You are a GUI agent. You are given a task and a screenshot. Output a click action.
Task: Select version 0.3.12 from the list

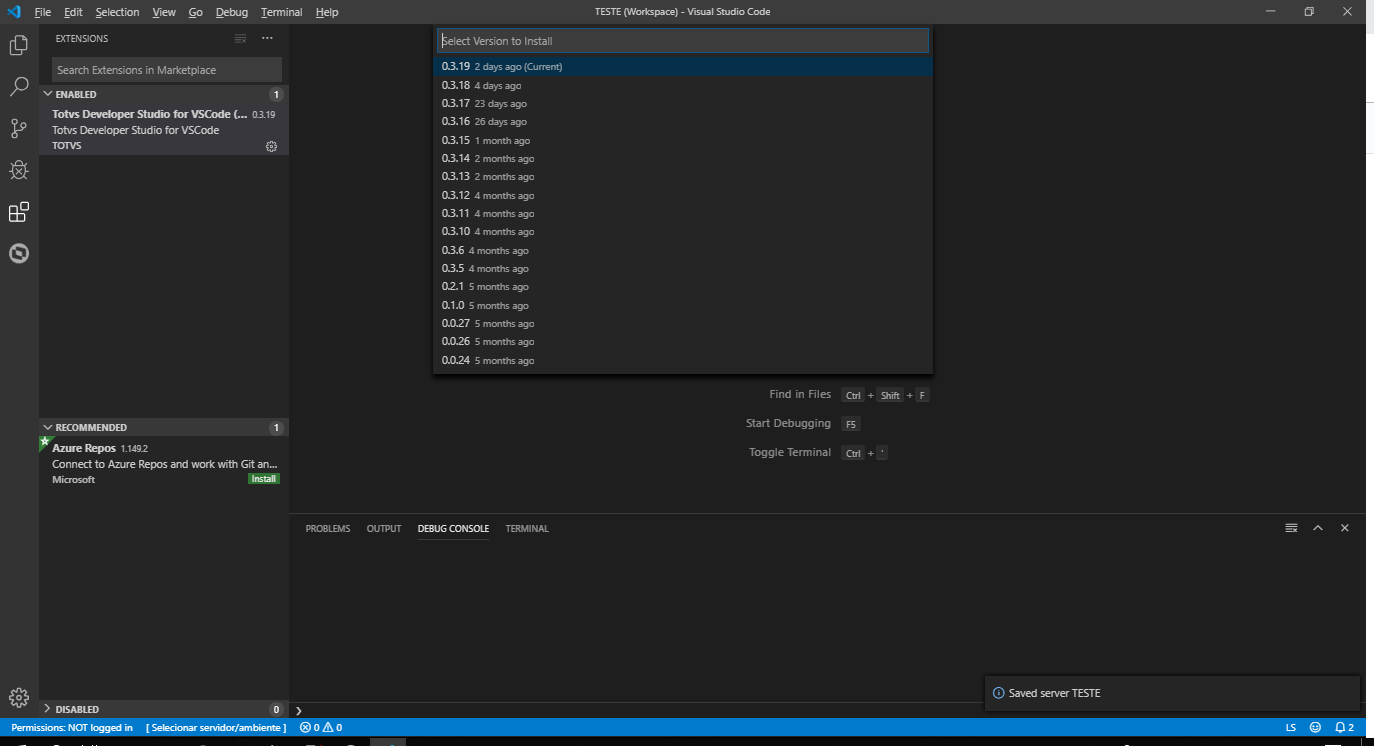tap(683, 195)
